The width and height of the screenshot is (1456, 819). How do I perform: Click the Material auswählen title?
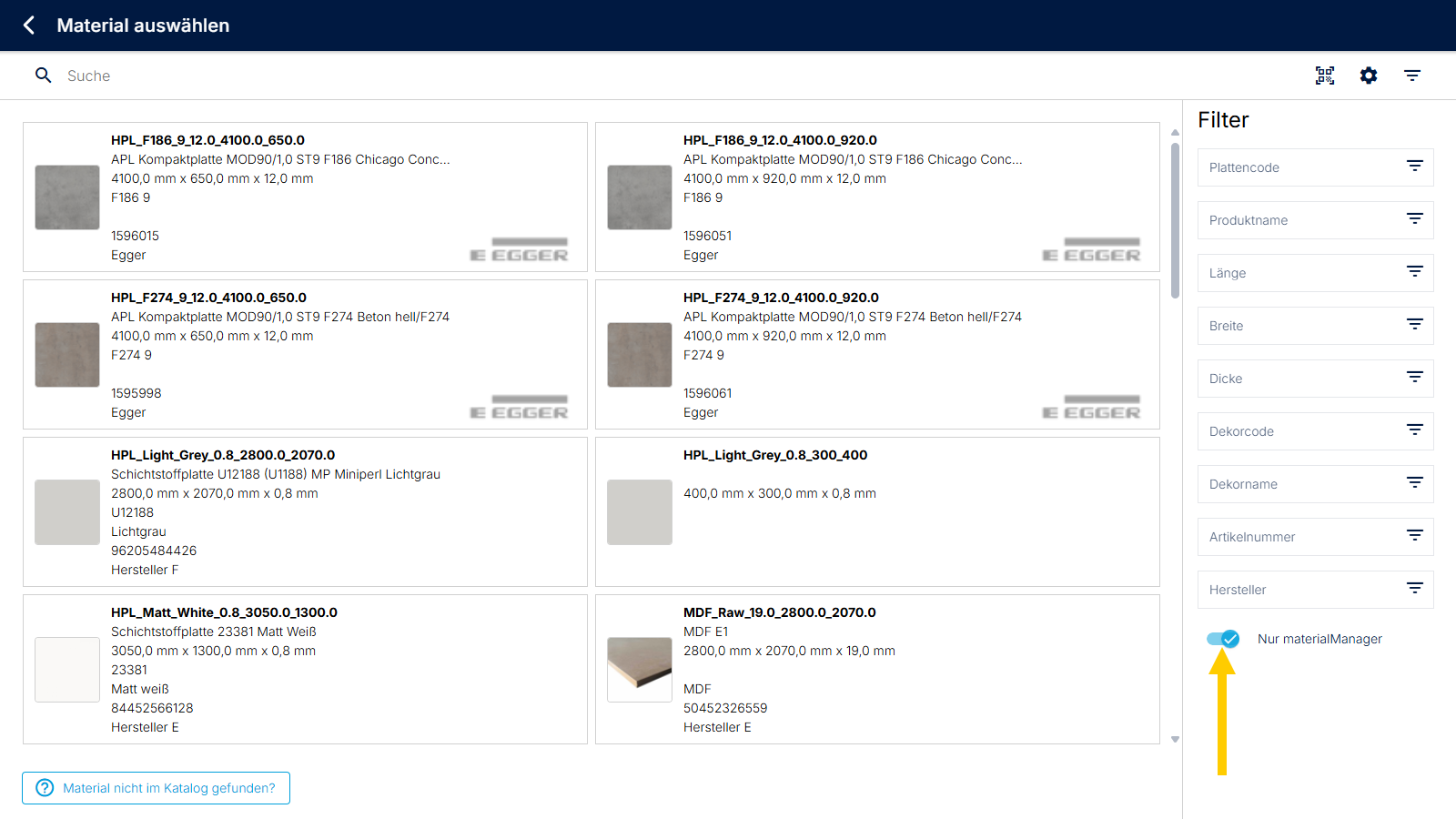[143, 25]
